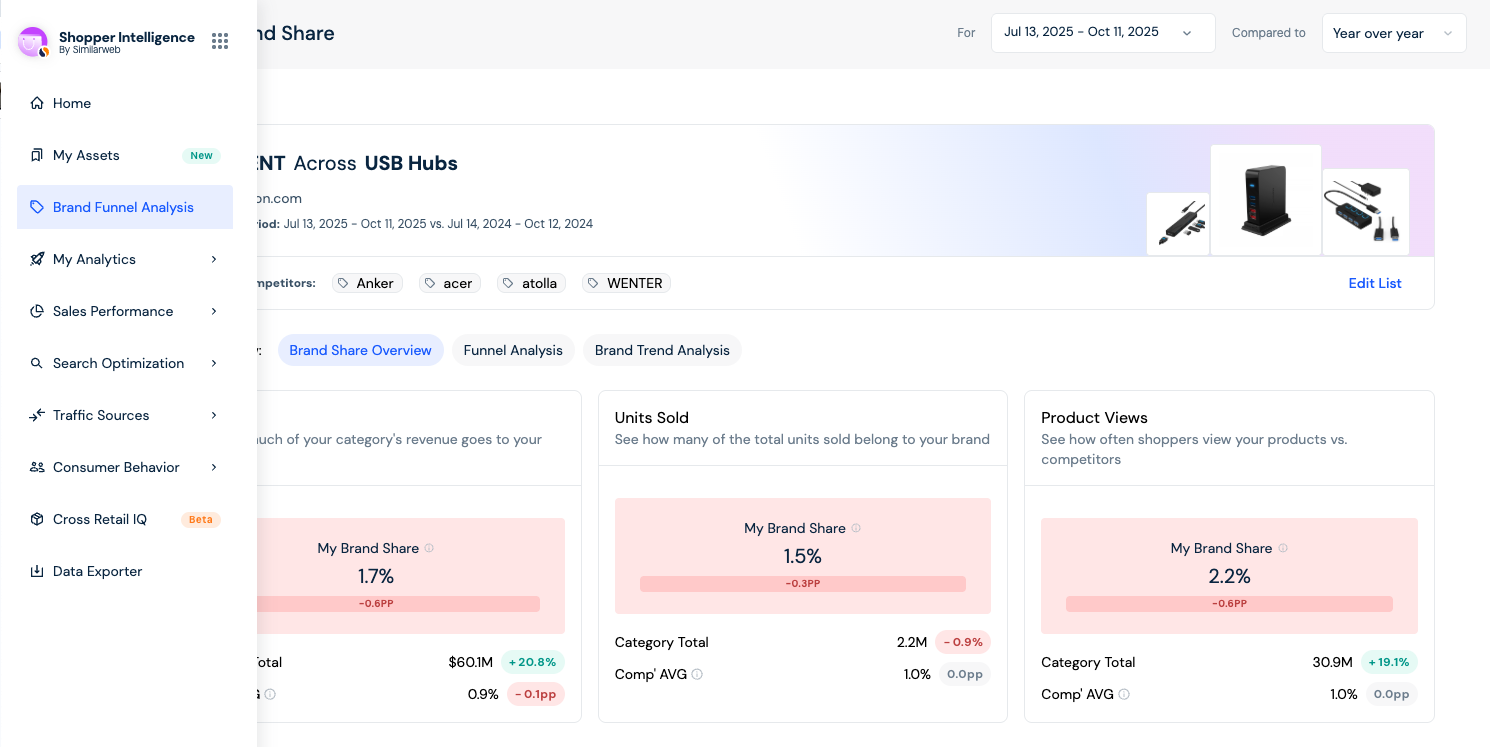
Task: Click the -0.9% Units Sold change badge
Action: pyautogui.click(x=963, y=642)
